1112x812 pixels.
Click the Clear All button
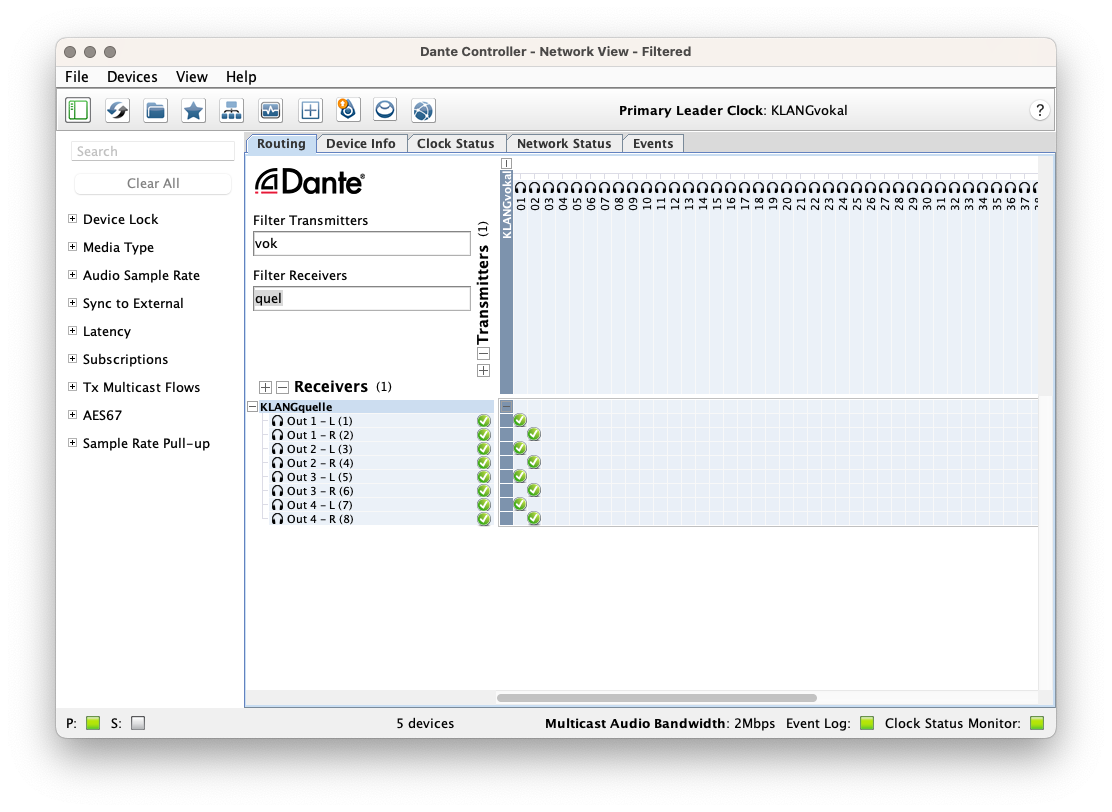click(153, 184)
